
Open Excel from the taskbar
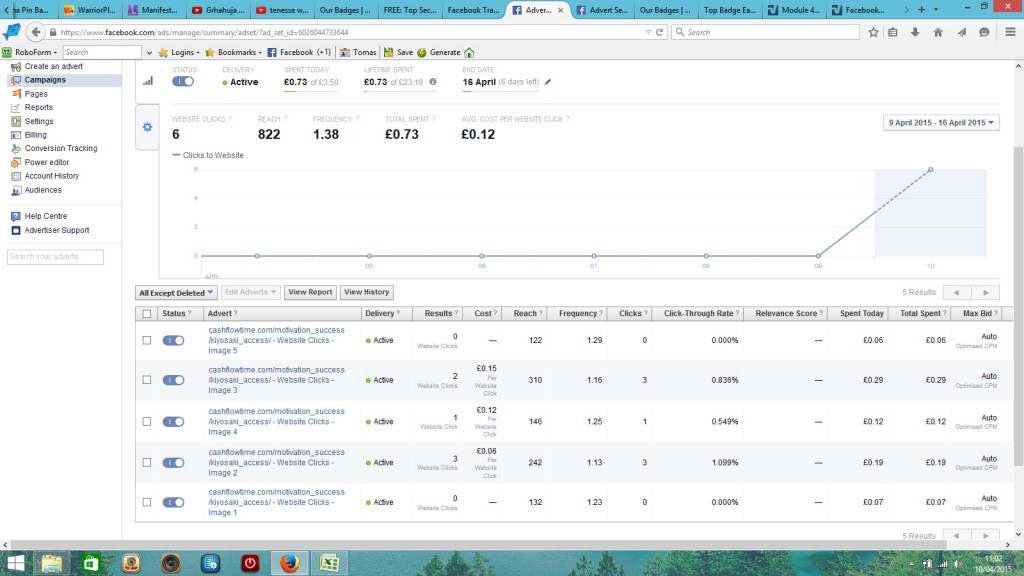329,563
